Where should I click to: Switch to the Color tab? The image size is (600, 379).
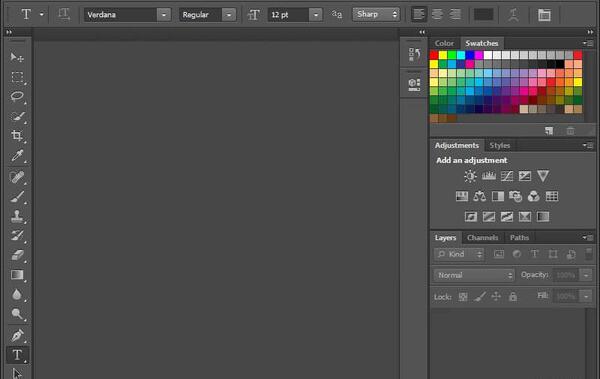[x=444, y=43]
